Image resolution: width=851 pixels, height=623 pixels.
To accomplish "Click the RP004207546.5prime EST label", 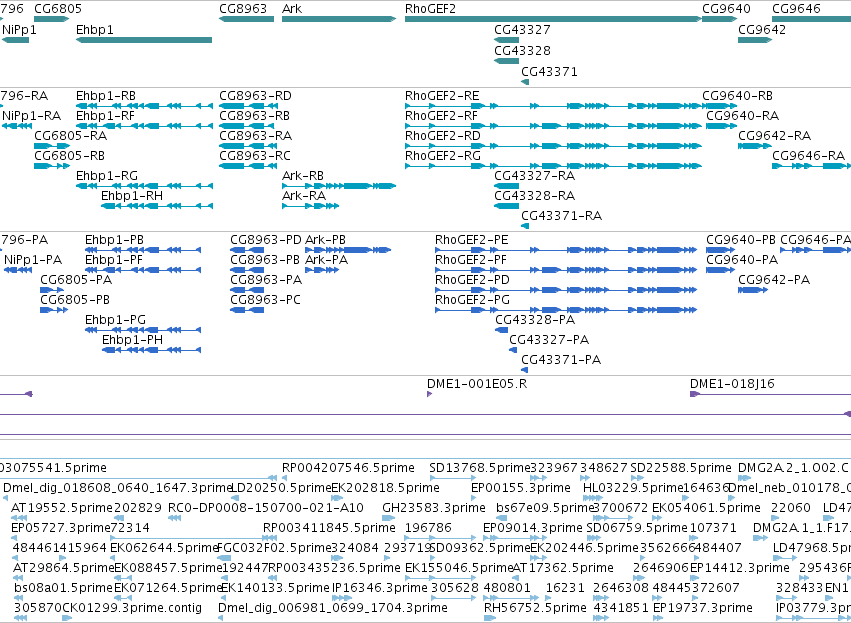I will 348,468.
